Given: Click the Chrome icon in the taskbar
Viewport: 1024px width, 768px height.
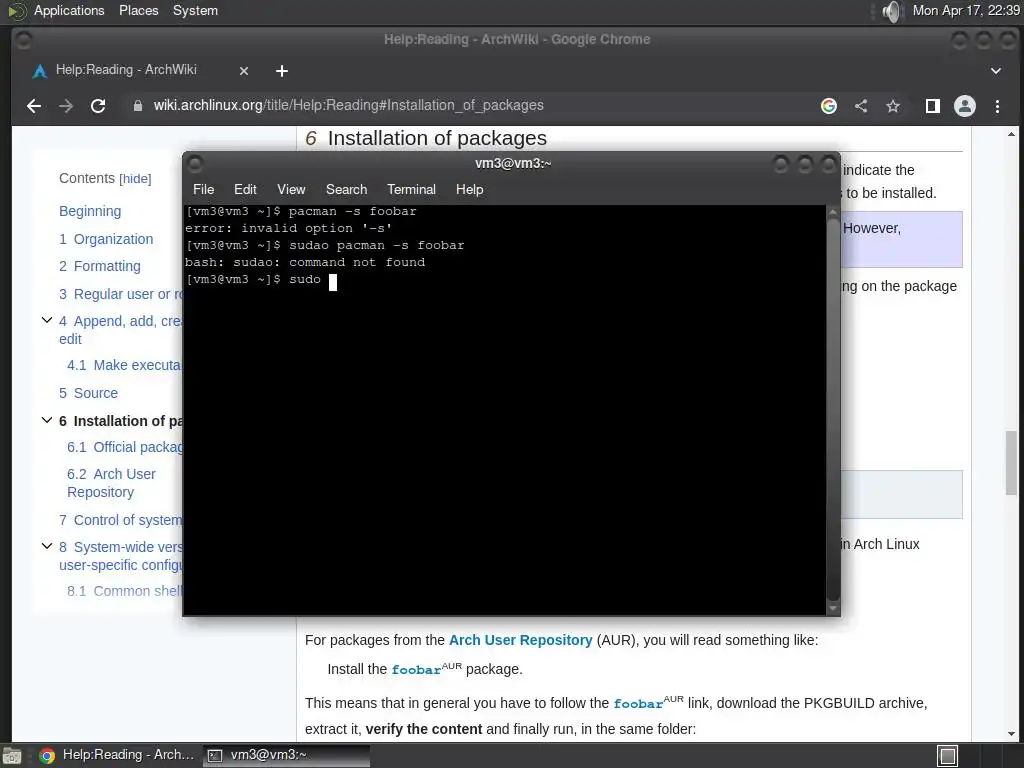Looking at the screenshot, I should point(46,756).
